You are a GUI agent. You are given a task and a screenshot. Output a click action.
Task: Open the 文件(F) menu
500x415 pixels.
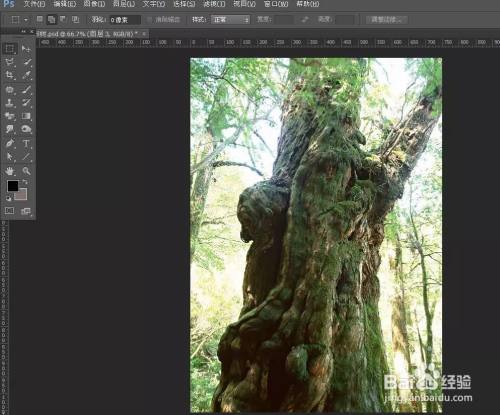point(34,4)
